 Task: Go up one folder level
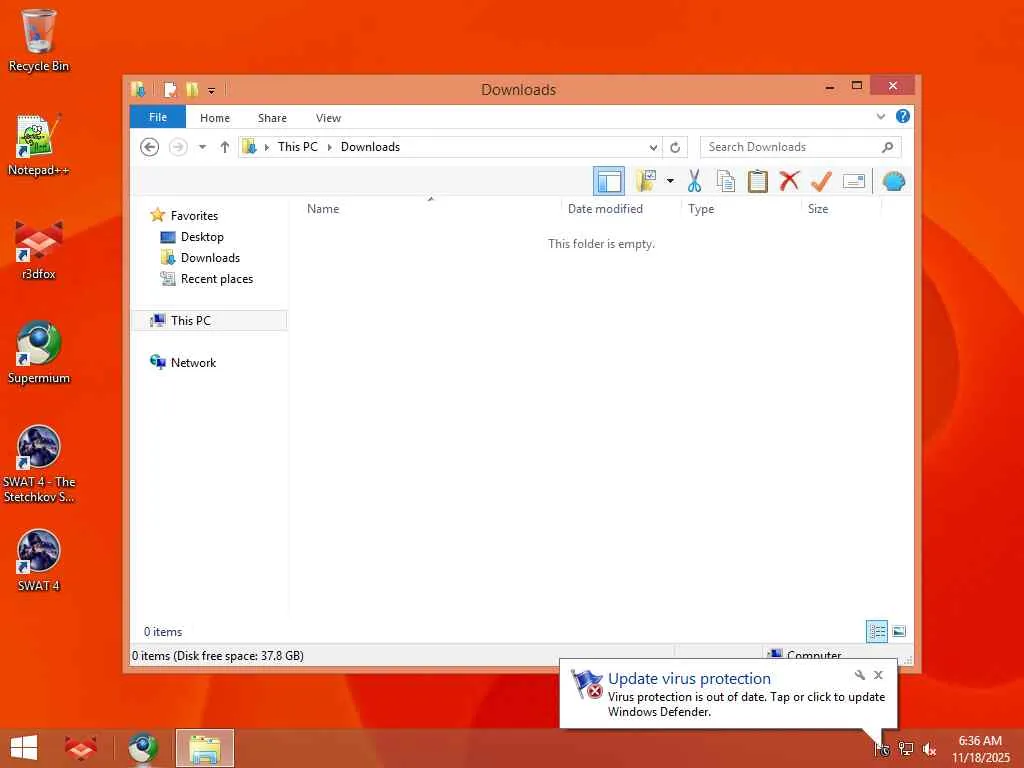225,147
